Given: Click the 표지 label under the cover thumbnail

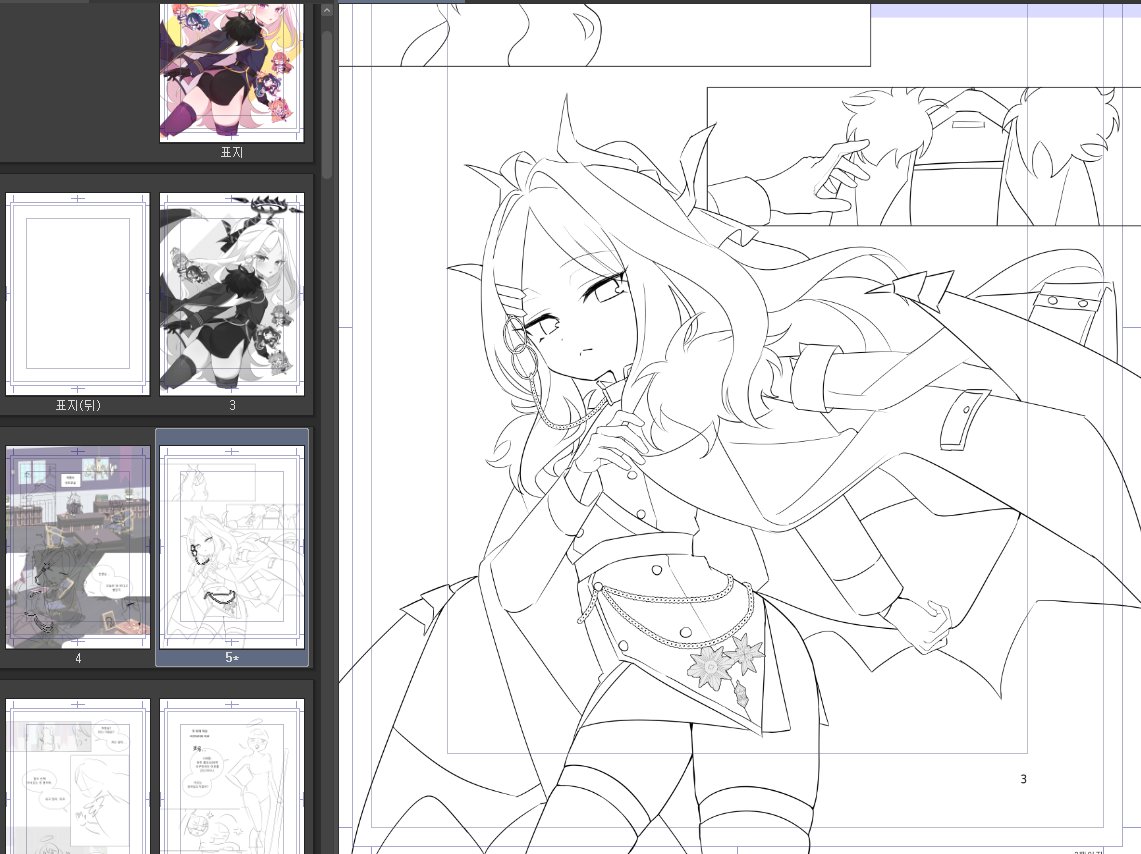Looking at the screenshot, I should click(231, 152).
